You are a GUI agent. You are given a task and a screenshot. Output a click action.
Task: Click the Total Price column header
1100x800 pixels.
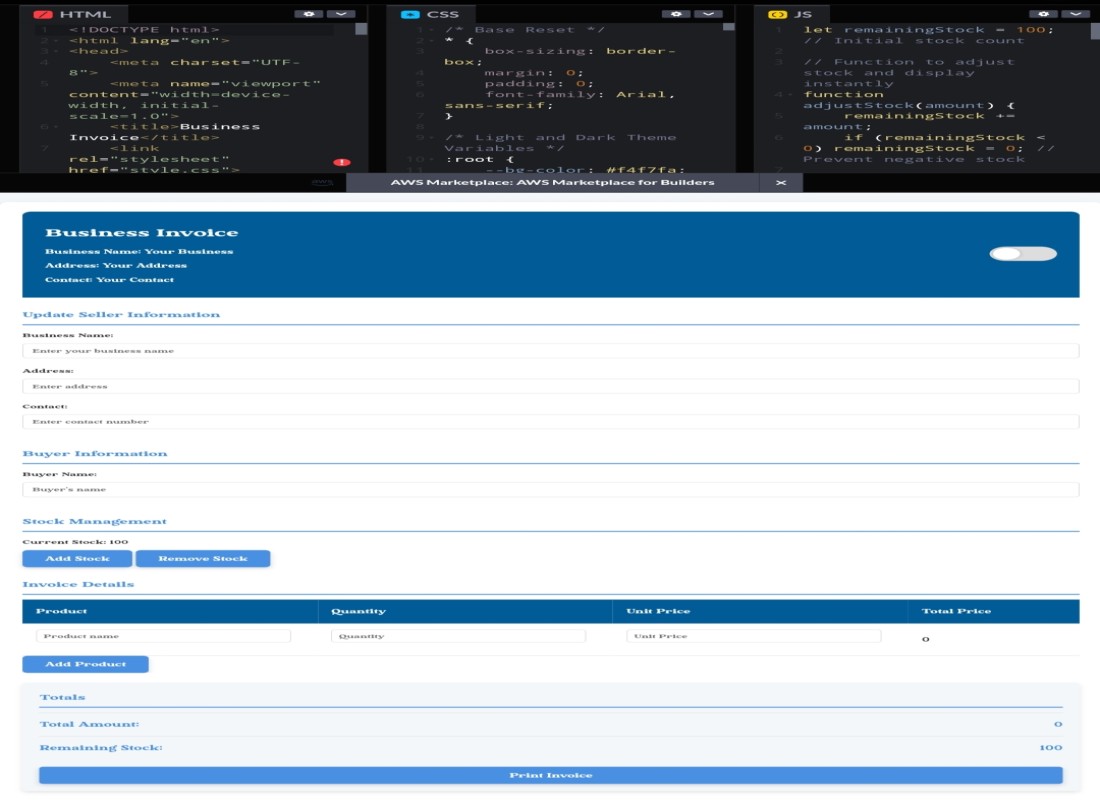click(993, 611)
